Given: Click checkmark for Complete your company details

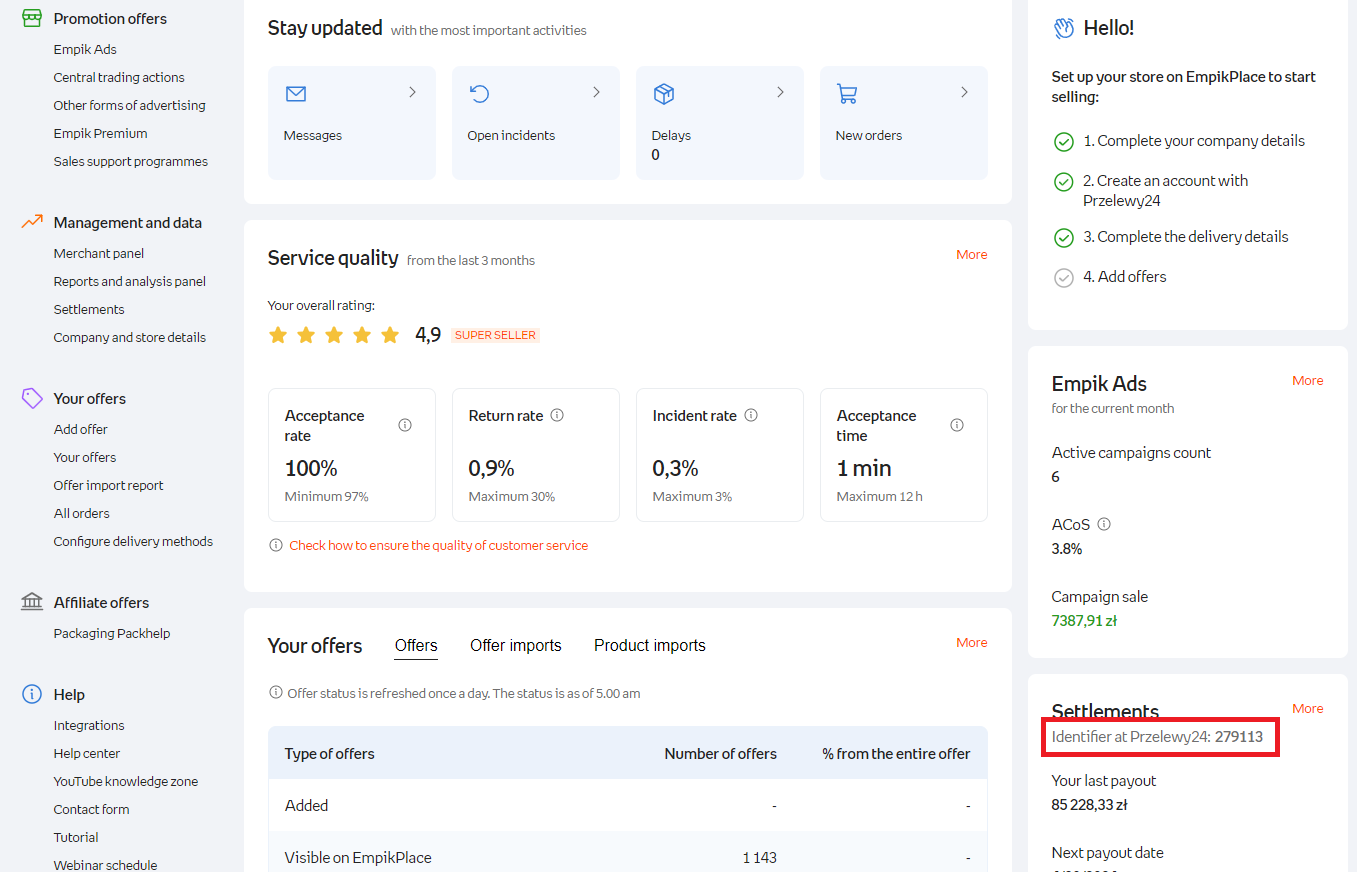Looking at the screenshot, I should click(1064, 142).
